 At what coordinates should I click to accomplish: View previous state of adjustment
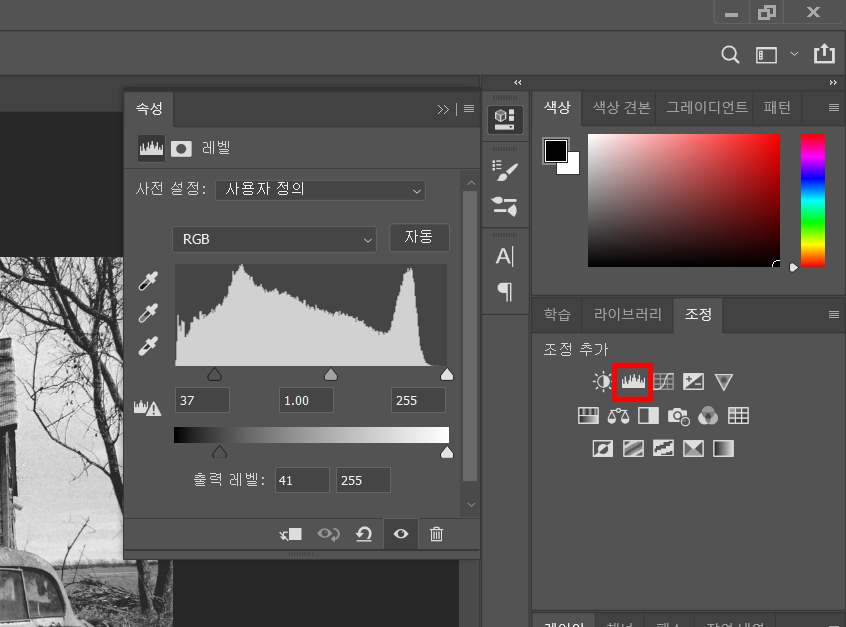coord(328,534)
